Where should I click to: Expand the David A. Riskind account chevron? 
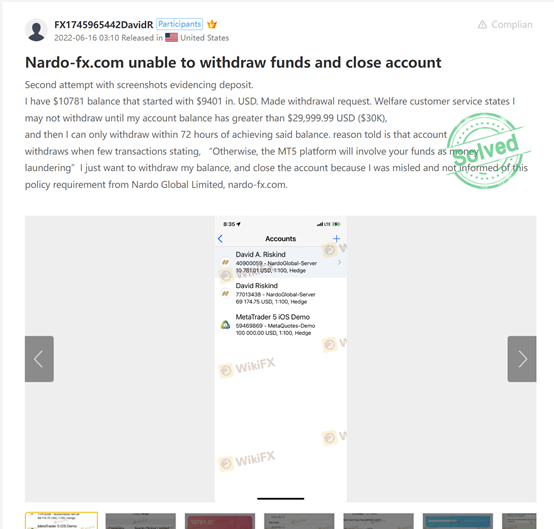[x=339, y=262]
